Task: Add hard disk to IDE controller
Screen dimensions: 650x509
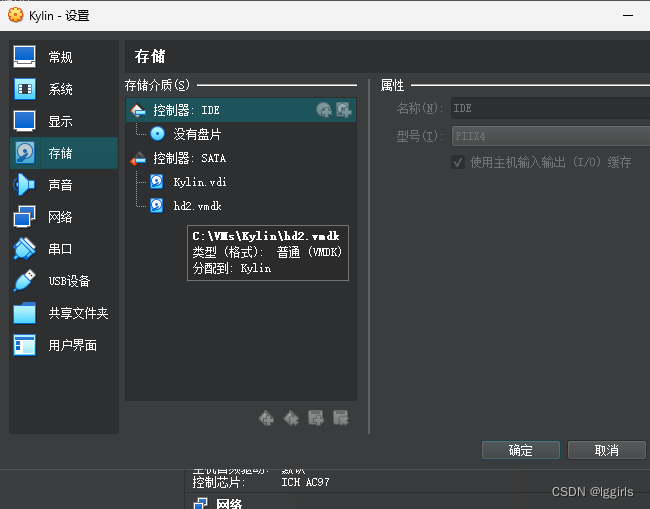Action: coord(344,110)
